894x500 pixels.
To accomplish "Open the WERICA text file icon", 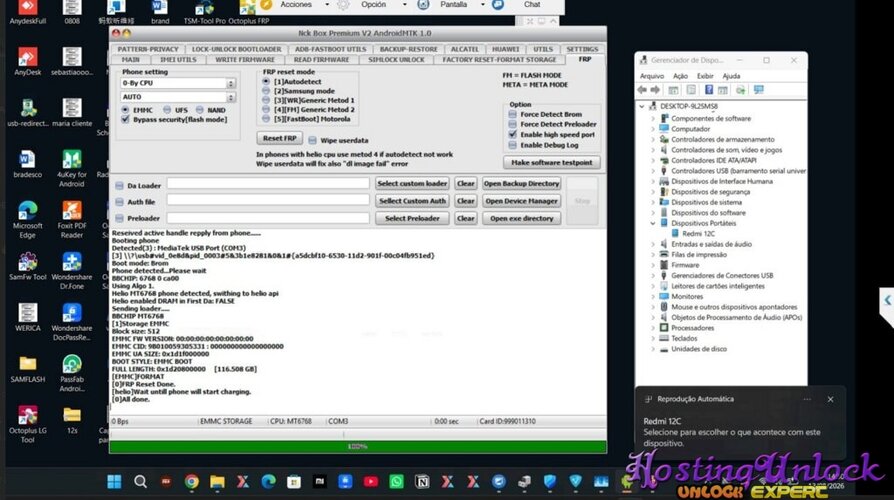I will coord(27,318).
